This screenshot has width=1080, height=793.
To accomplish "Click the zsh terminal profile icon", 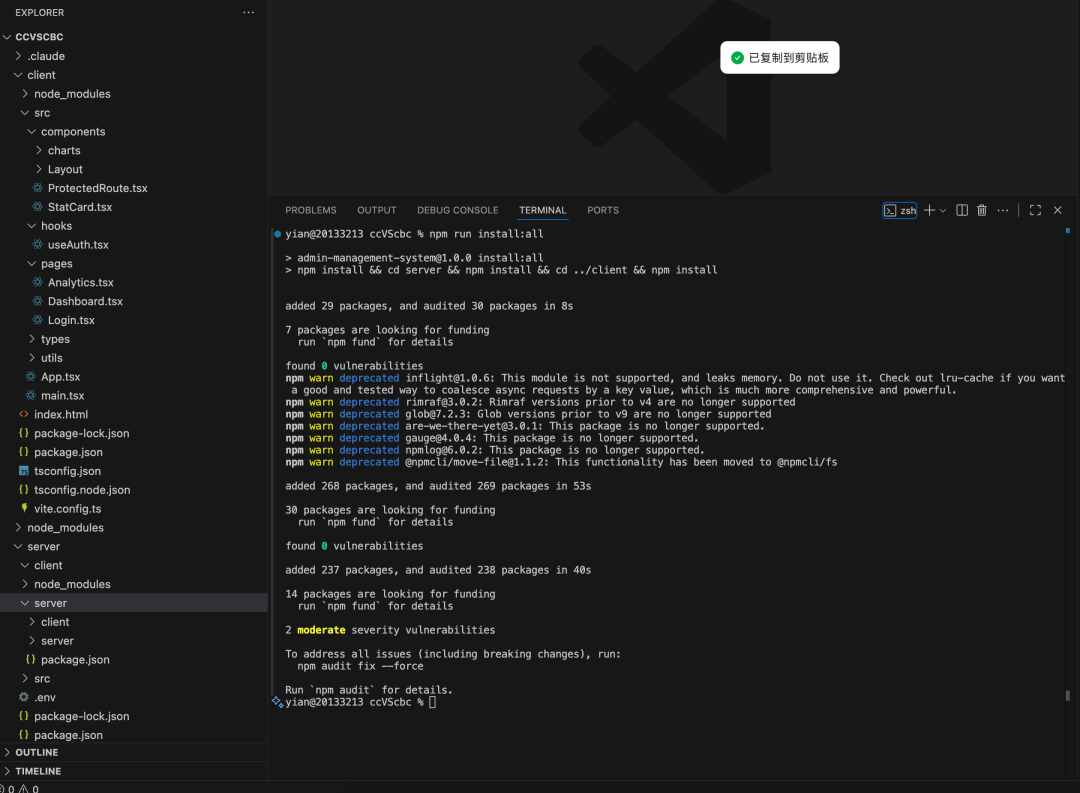I will [890, 211].
